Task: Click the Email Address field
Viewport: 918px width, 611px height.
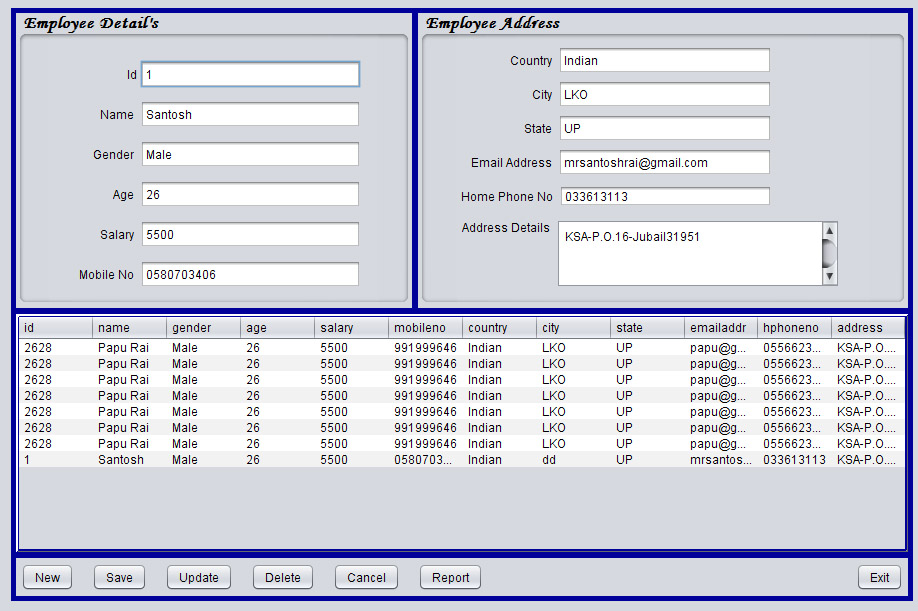Action: tap(664, 162)
